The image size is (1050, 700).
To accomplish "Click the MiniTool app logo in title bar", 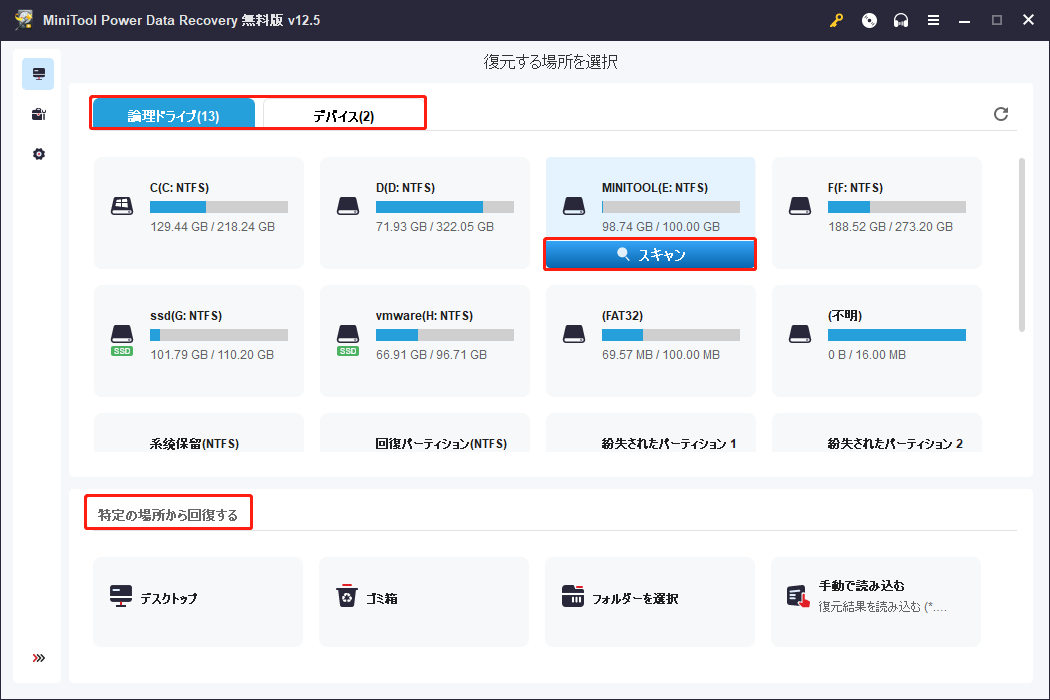I will [24, 19].
